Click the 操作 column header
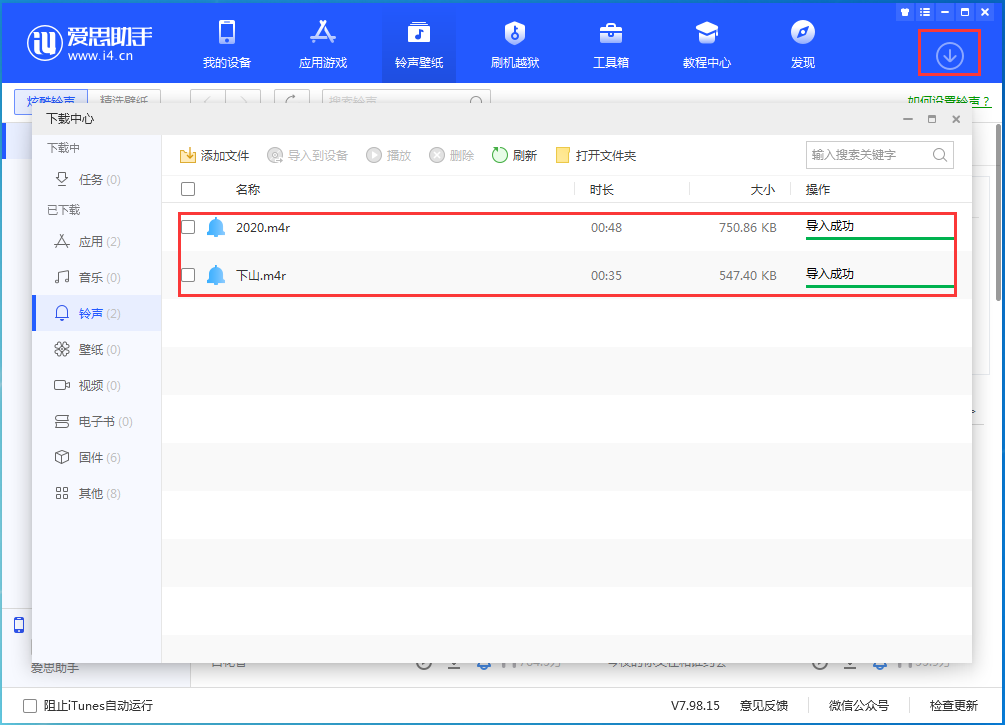This screenshot has height=725, width=1005. [x=818, y=190]
